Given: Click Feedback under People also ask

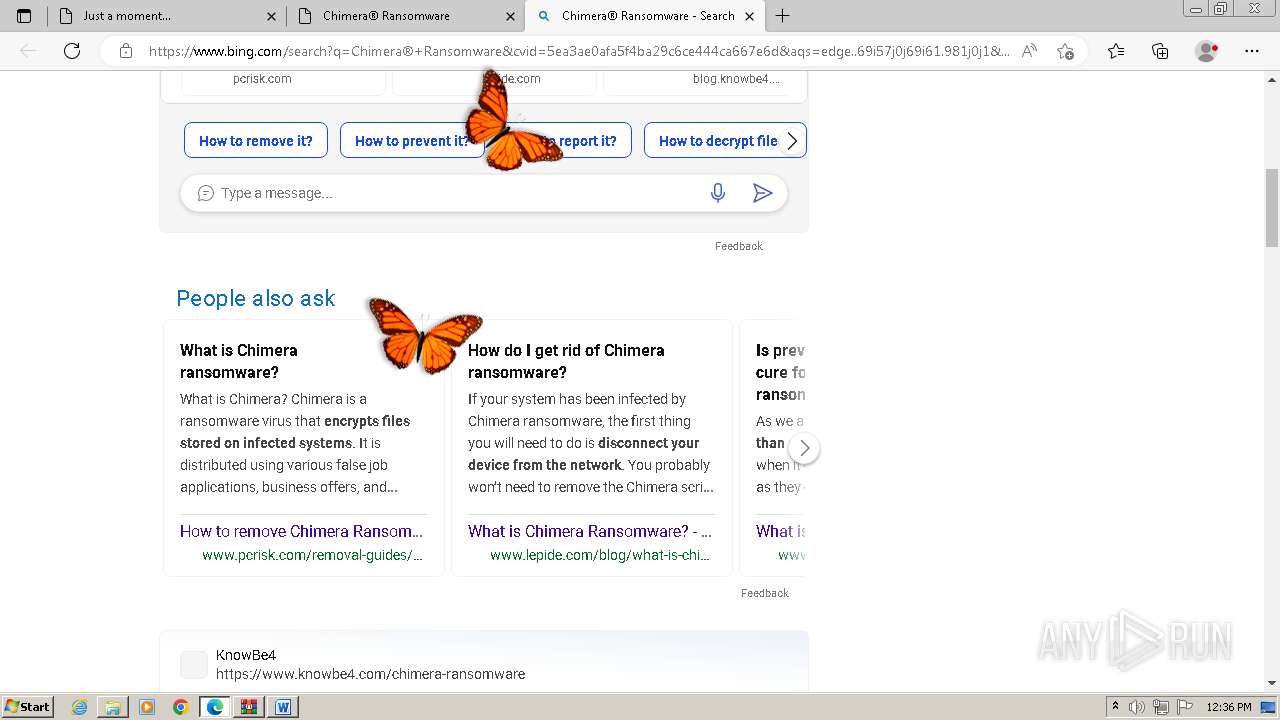Looking at the screenshot, I should coord(765,593).
